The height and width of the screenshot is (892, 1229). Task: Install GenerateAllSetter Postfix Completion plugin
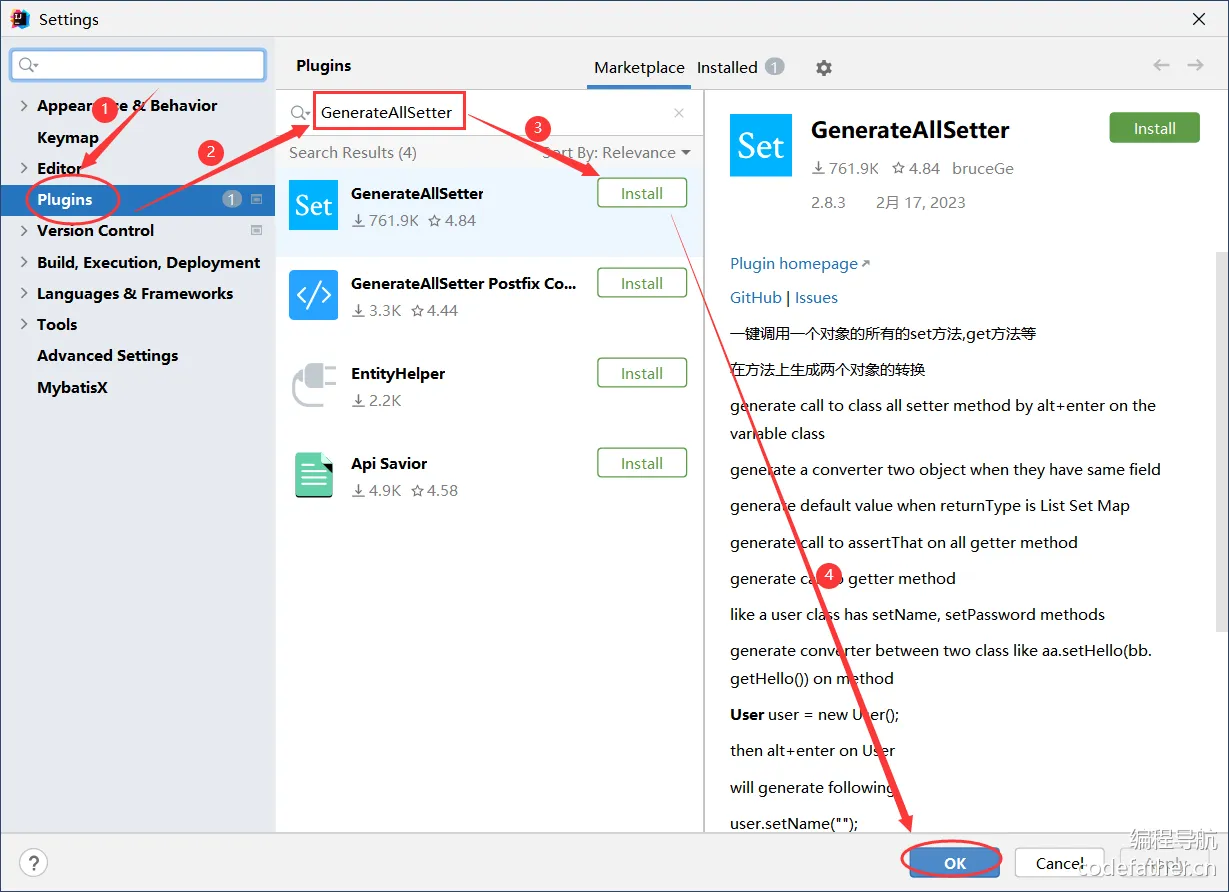pos(642,283)
